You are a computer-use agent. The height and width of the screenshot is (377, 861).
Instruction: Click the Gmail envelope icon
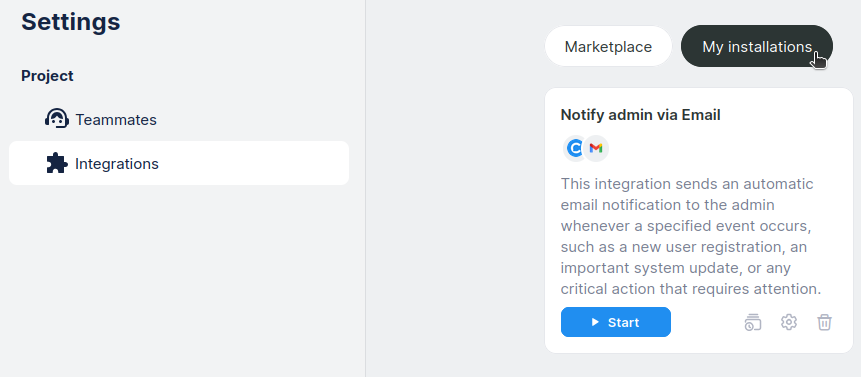point(596,148)
